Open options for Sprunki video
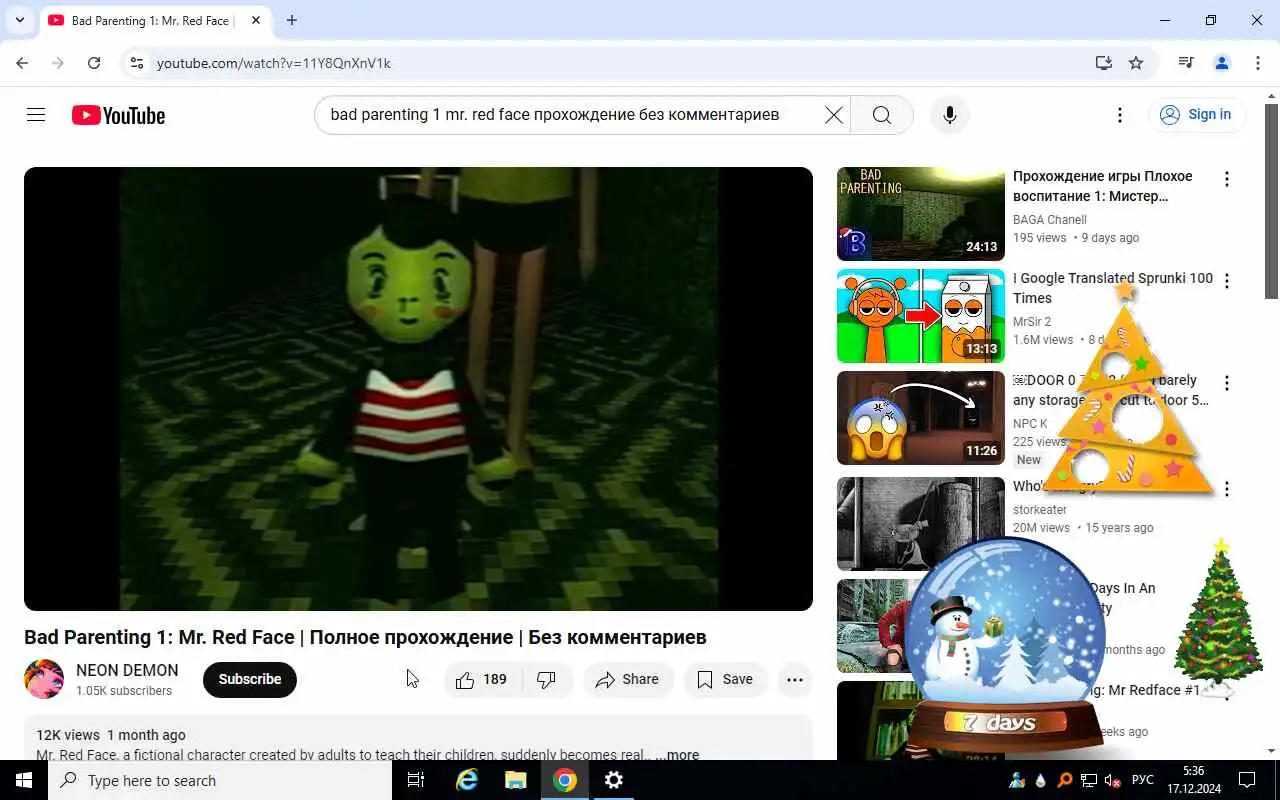Image resolution: width=1280 pixels, height=800 pixels. (1227, 281)
